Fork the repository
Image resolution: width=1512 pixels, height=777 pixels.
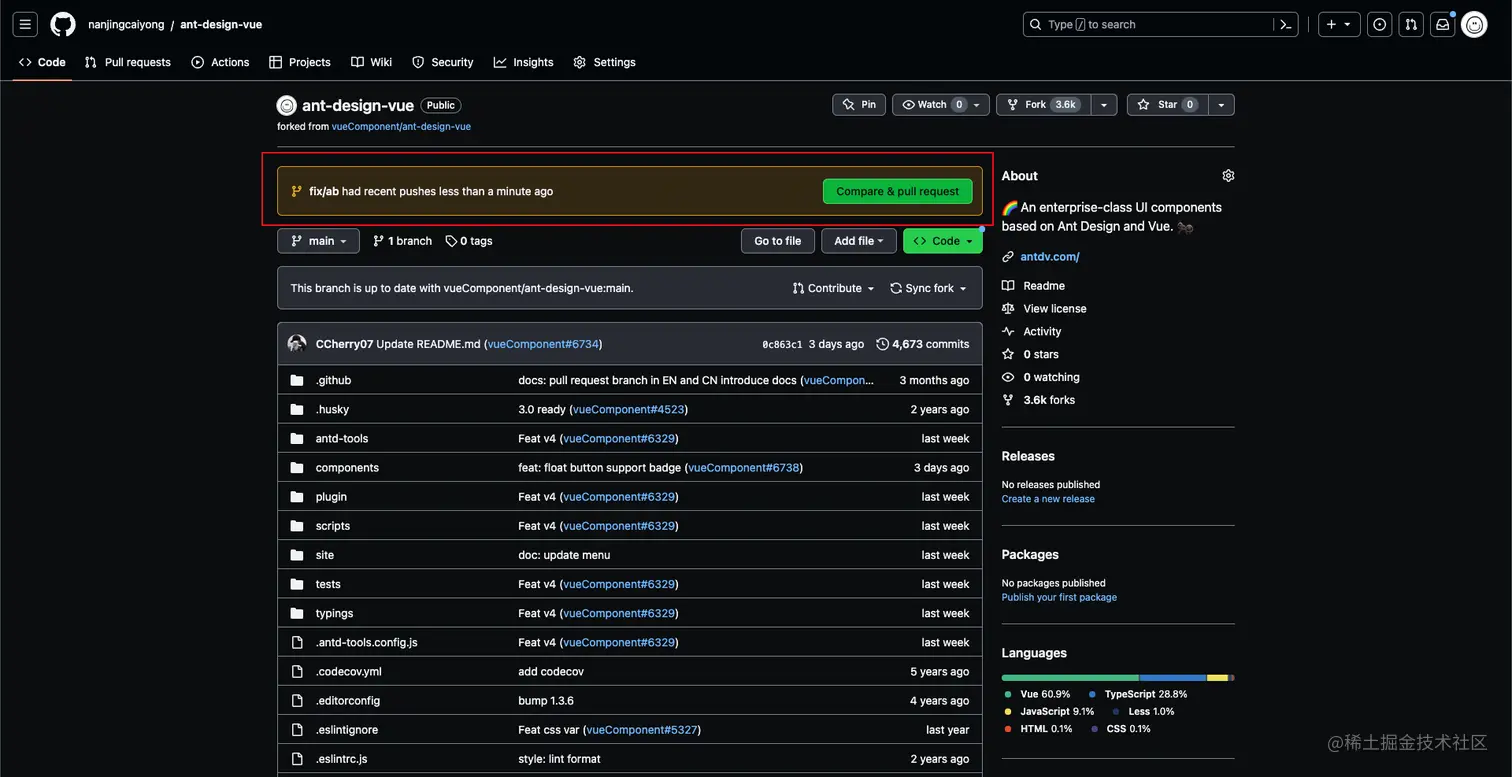point(1043,104)
